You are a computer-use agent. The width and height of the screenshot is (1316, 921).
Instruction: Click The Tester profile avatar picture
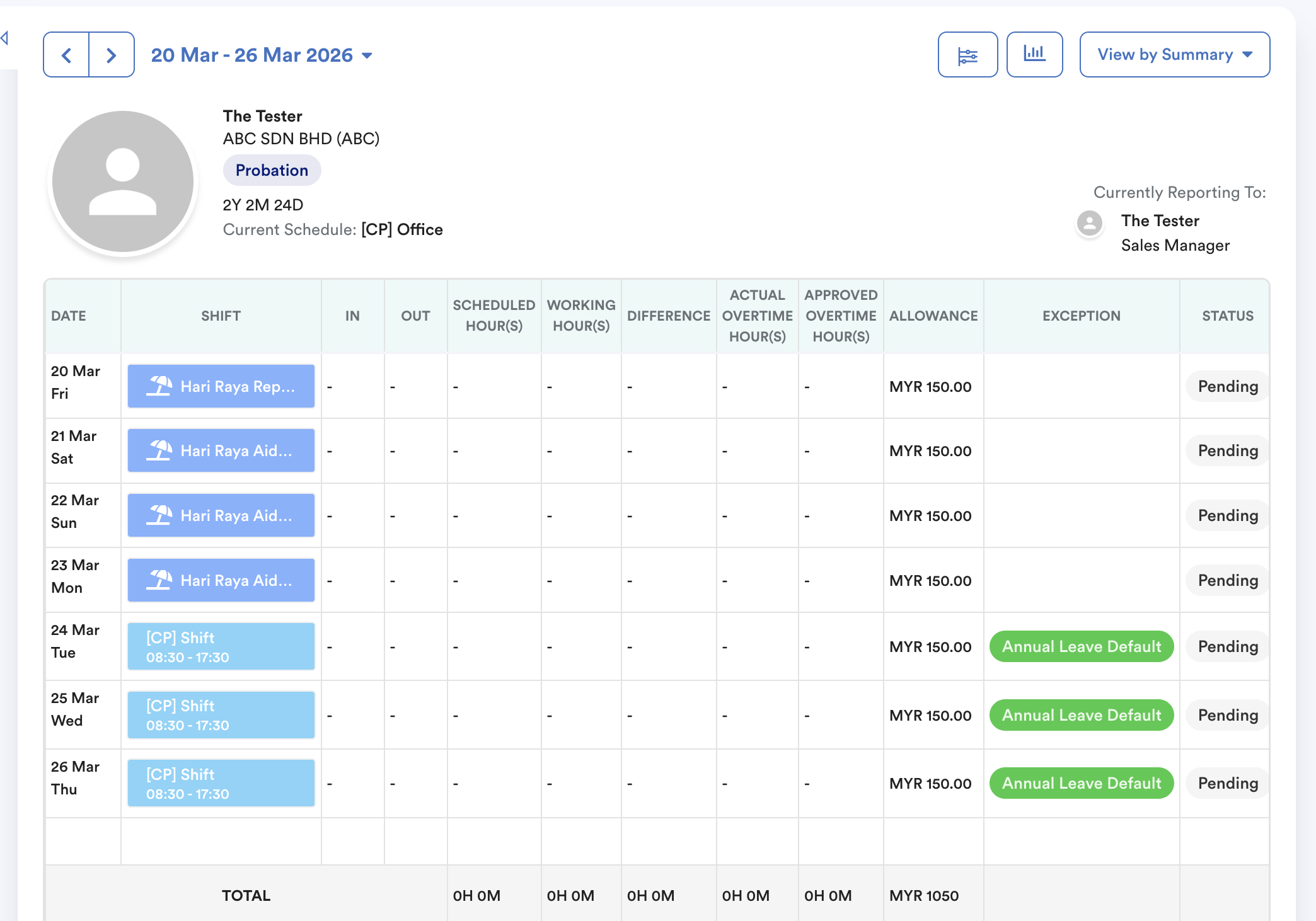[x=123, y=182]
